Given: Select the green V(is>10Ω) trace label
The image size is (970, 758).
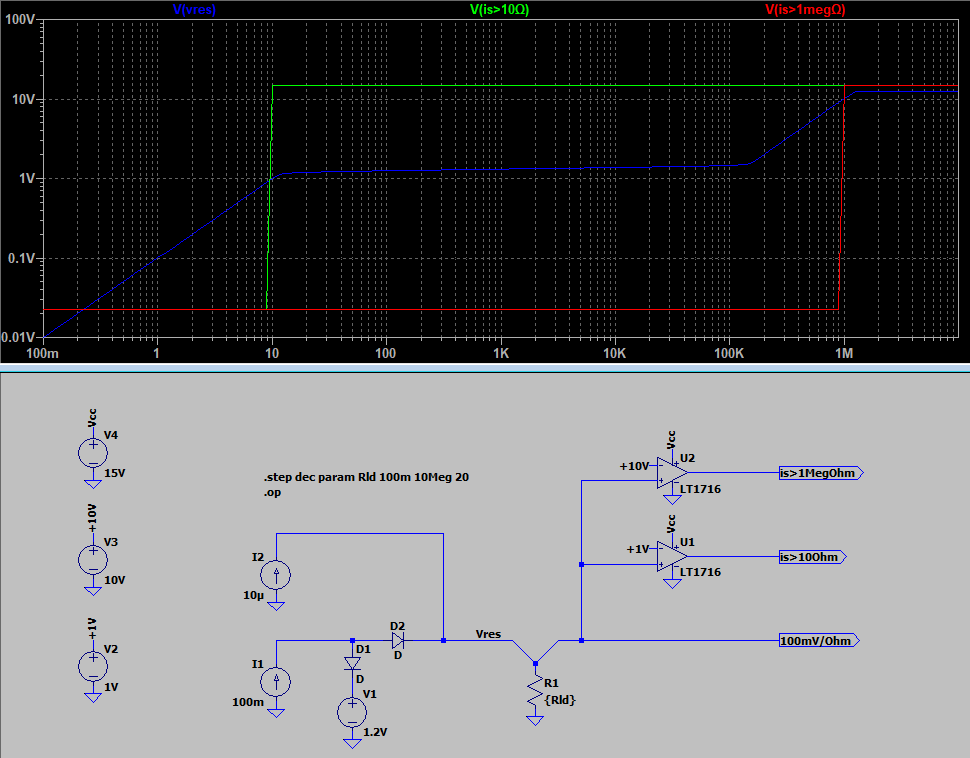Looking at the screenshot, I should (499, 9).
